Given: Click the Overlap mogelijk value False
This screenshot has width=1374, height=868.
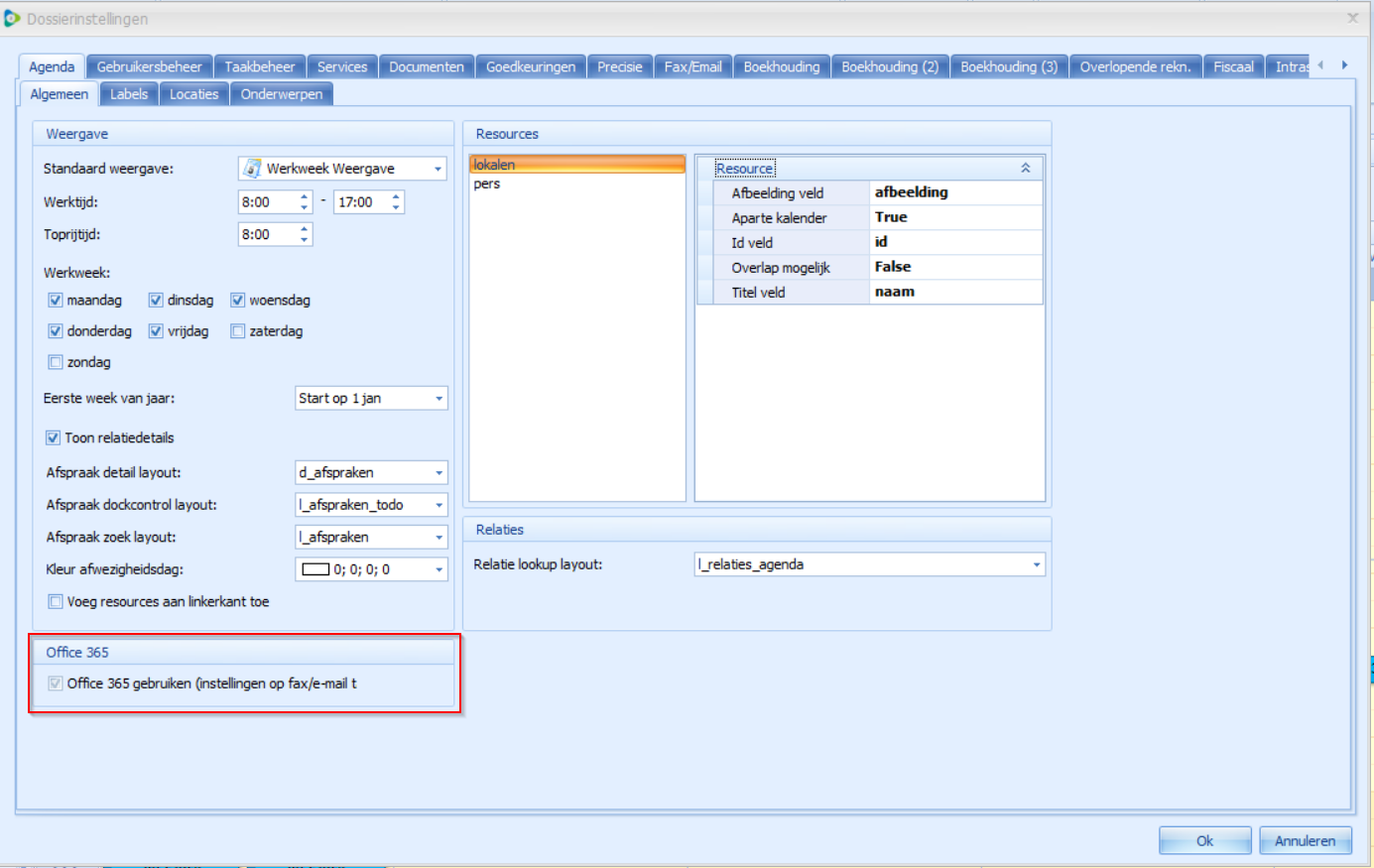Looking at the screenshot, I should pos(956,267).
